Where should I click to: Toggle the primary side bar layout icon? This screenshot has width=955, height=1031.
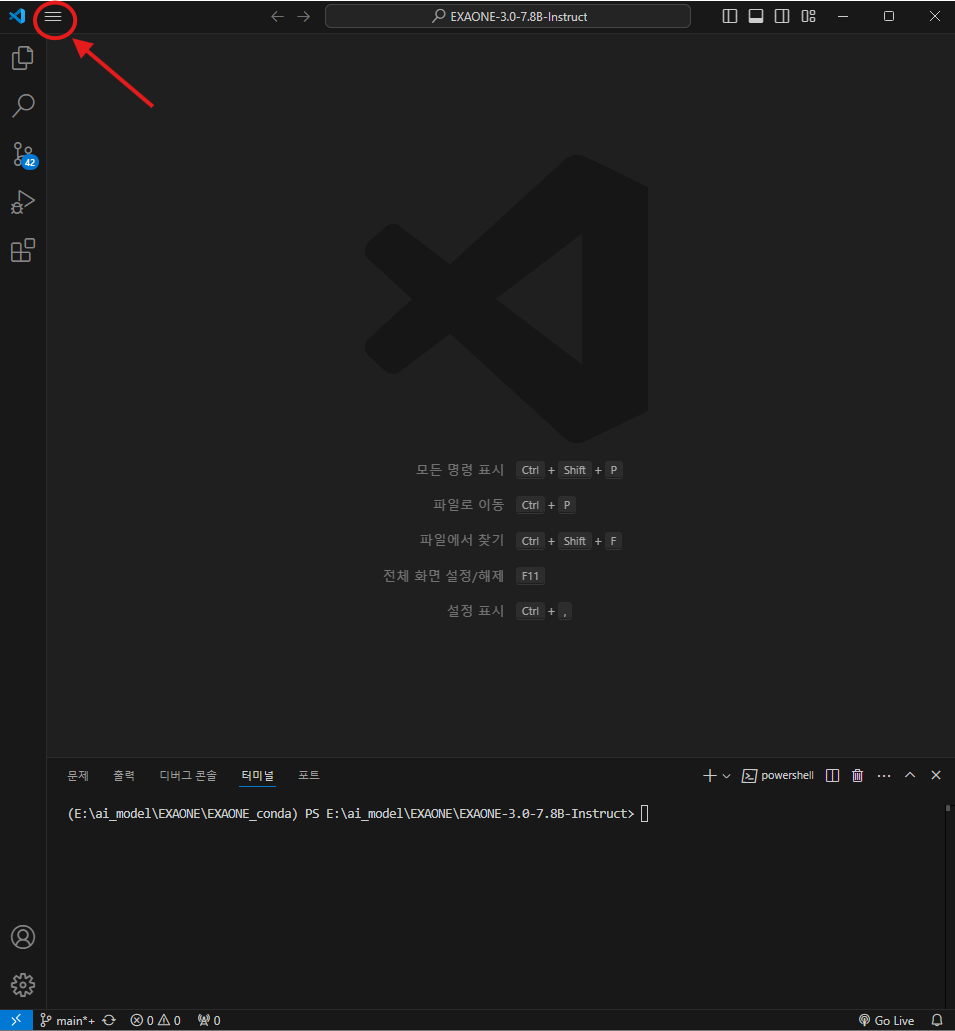point(730,16)
